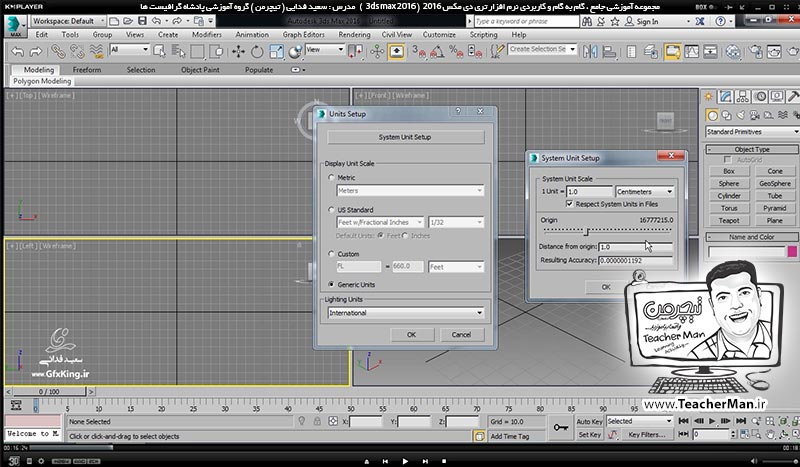Select the Bind to Space Warp tool

(96, 52)
